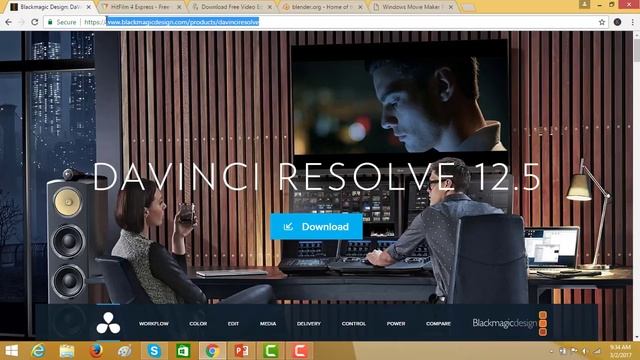Screen dimensions: 640x360
Task: Open File Explorer from the taskbar
Action: (x=67, y=351)
